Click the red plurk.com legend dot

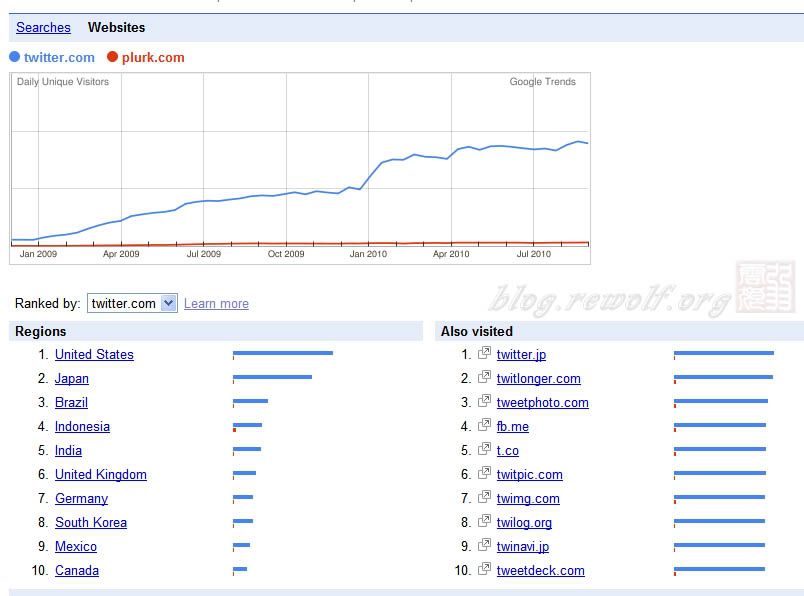pyautogui.click(x=112, y=57)
